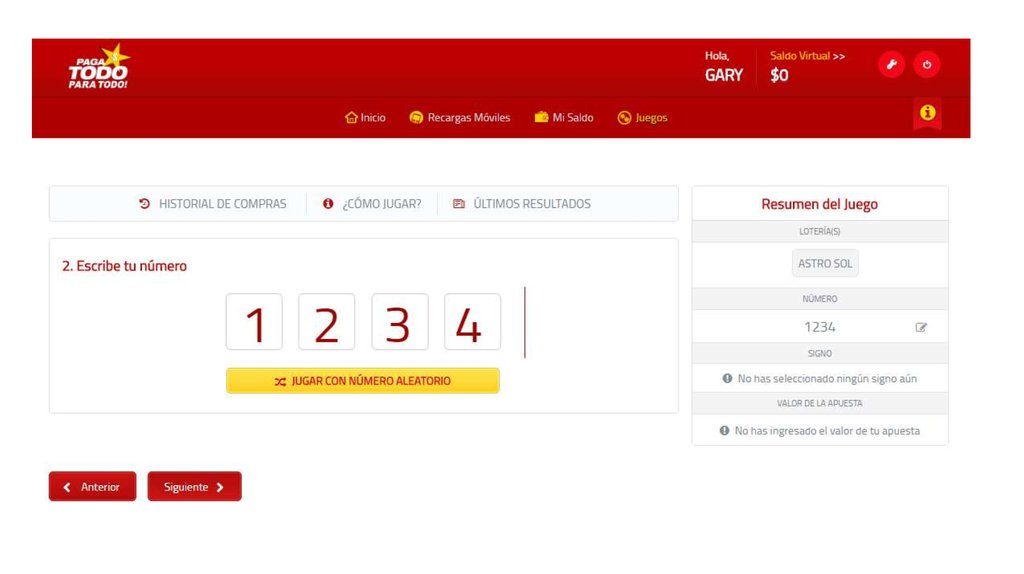Go back with the Anterior button
The image size is (1024, 574).
tap(92, 487)
